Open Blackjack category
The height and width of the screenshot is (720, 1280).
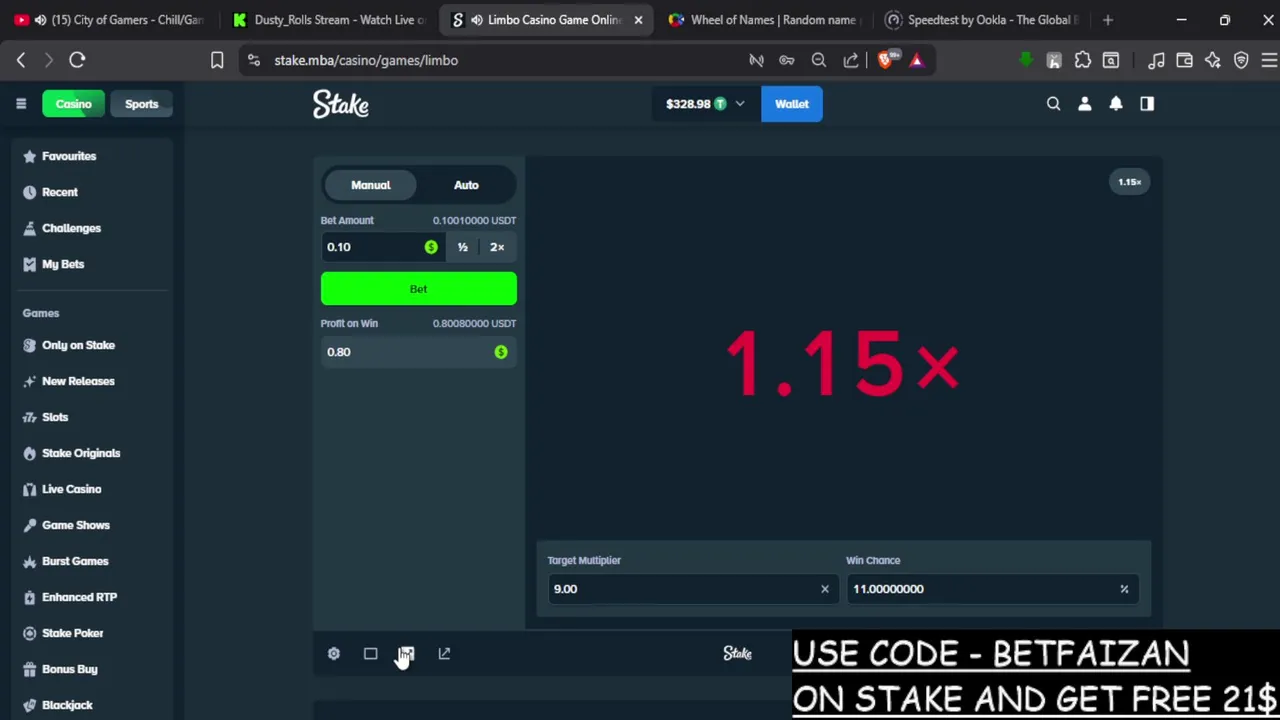click(x=67, y=705)
